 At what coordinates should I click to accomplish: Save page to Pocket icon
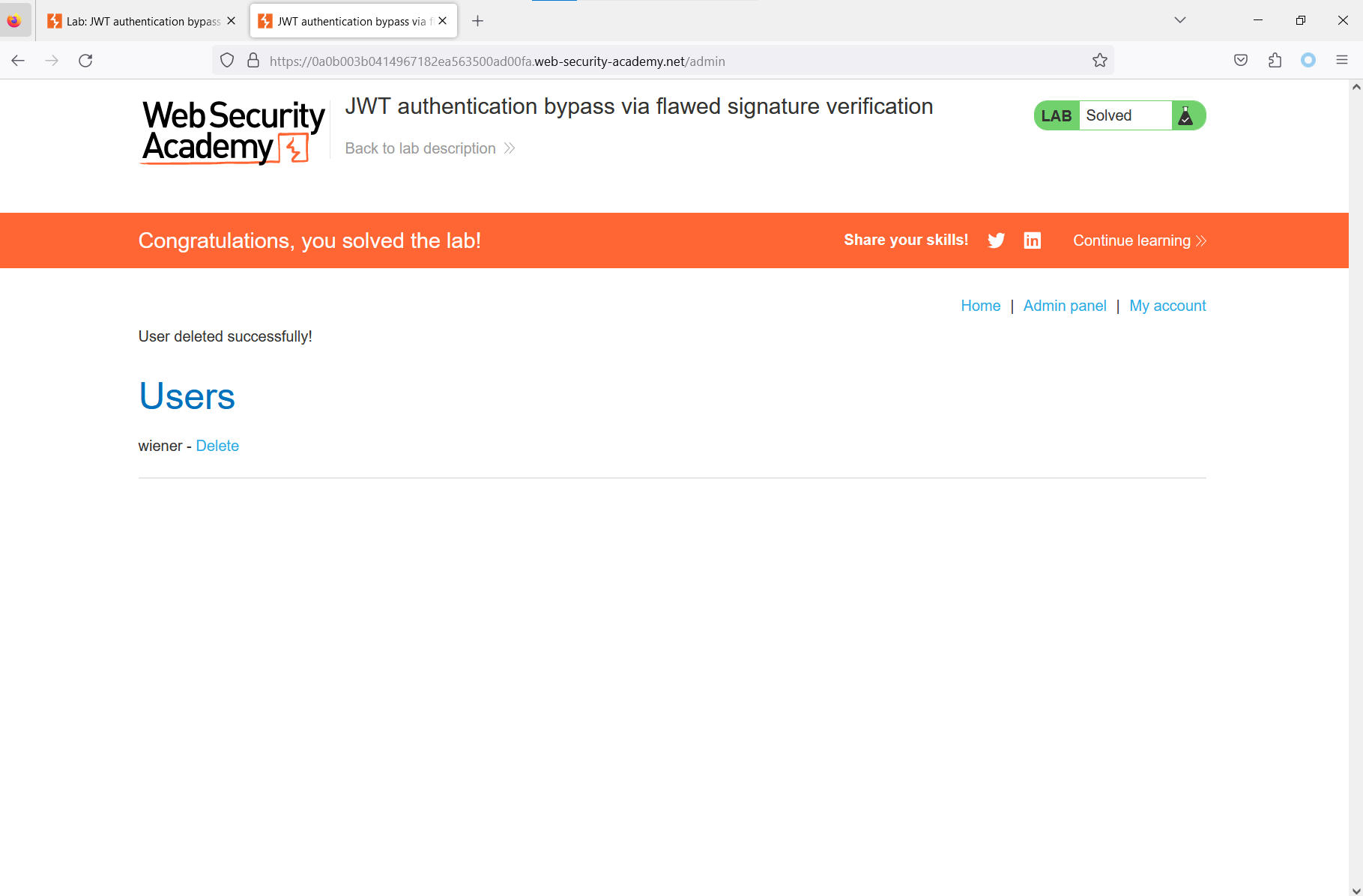coord(1241,61)
